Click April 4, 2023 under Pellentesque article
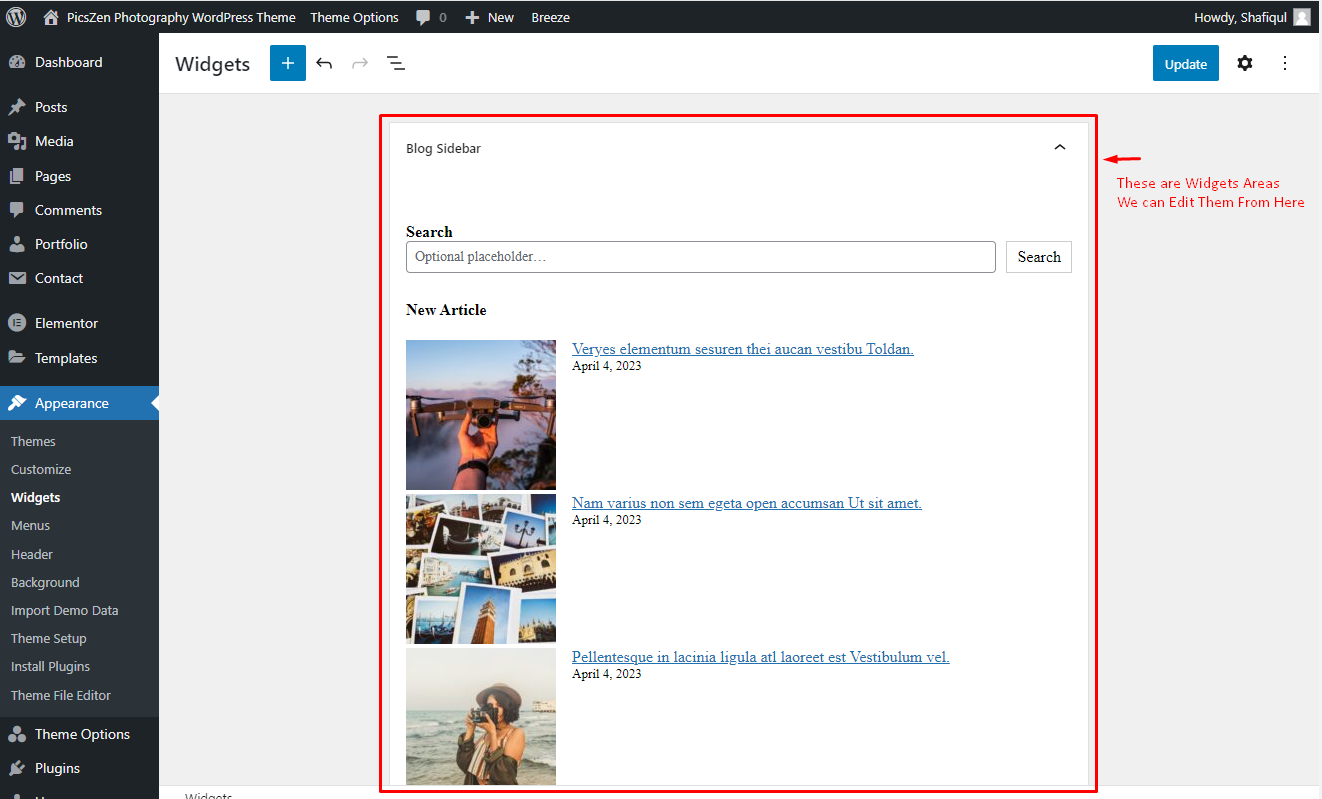The image size is (1322, 799). tap(607, 674)
